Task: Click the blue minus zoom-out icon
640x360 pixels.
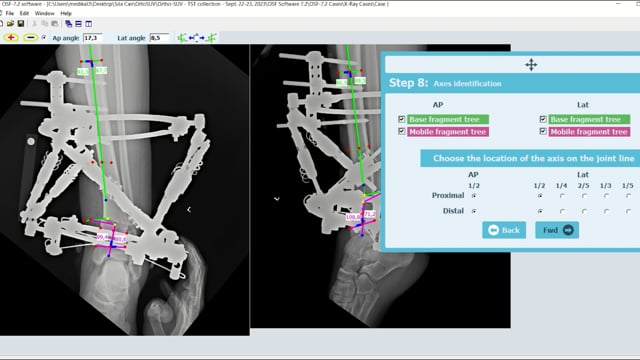Action: [x=30, y=38]
